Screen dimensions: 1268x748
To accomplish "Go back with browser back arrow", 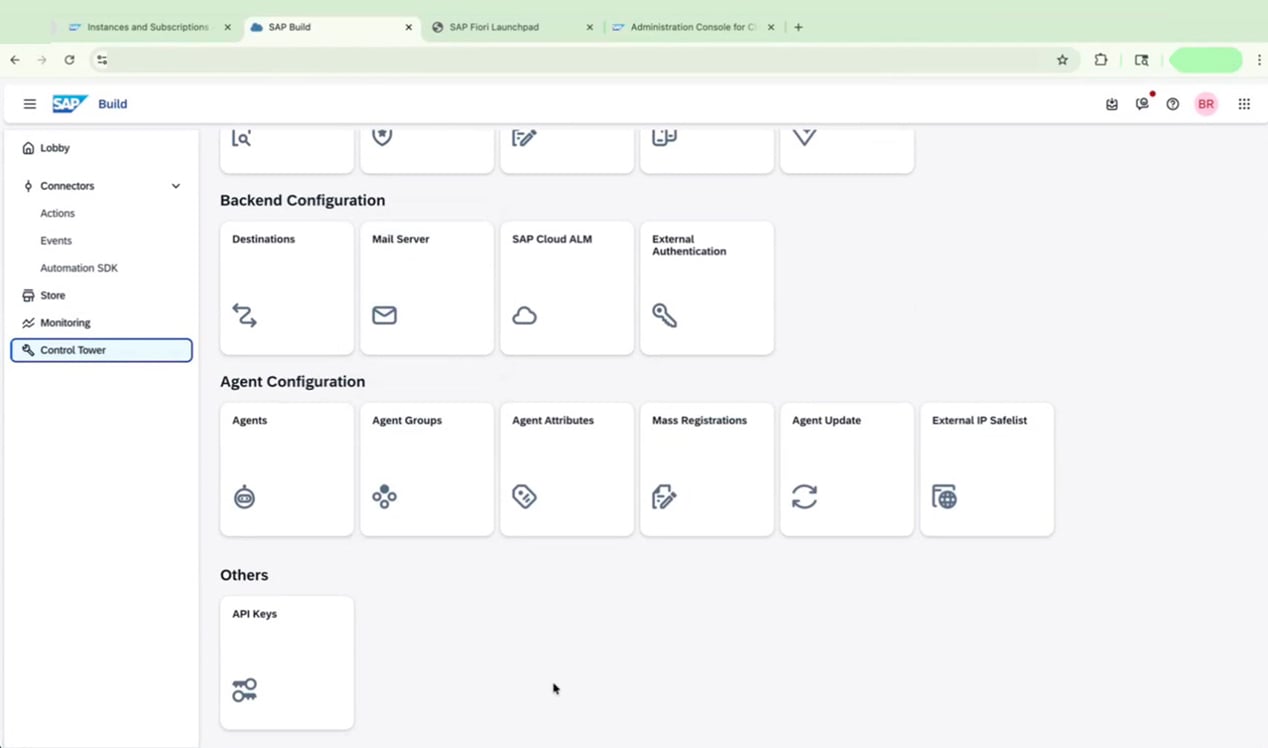I will pyautogui.click(x=15, y=60).
